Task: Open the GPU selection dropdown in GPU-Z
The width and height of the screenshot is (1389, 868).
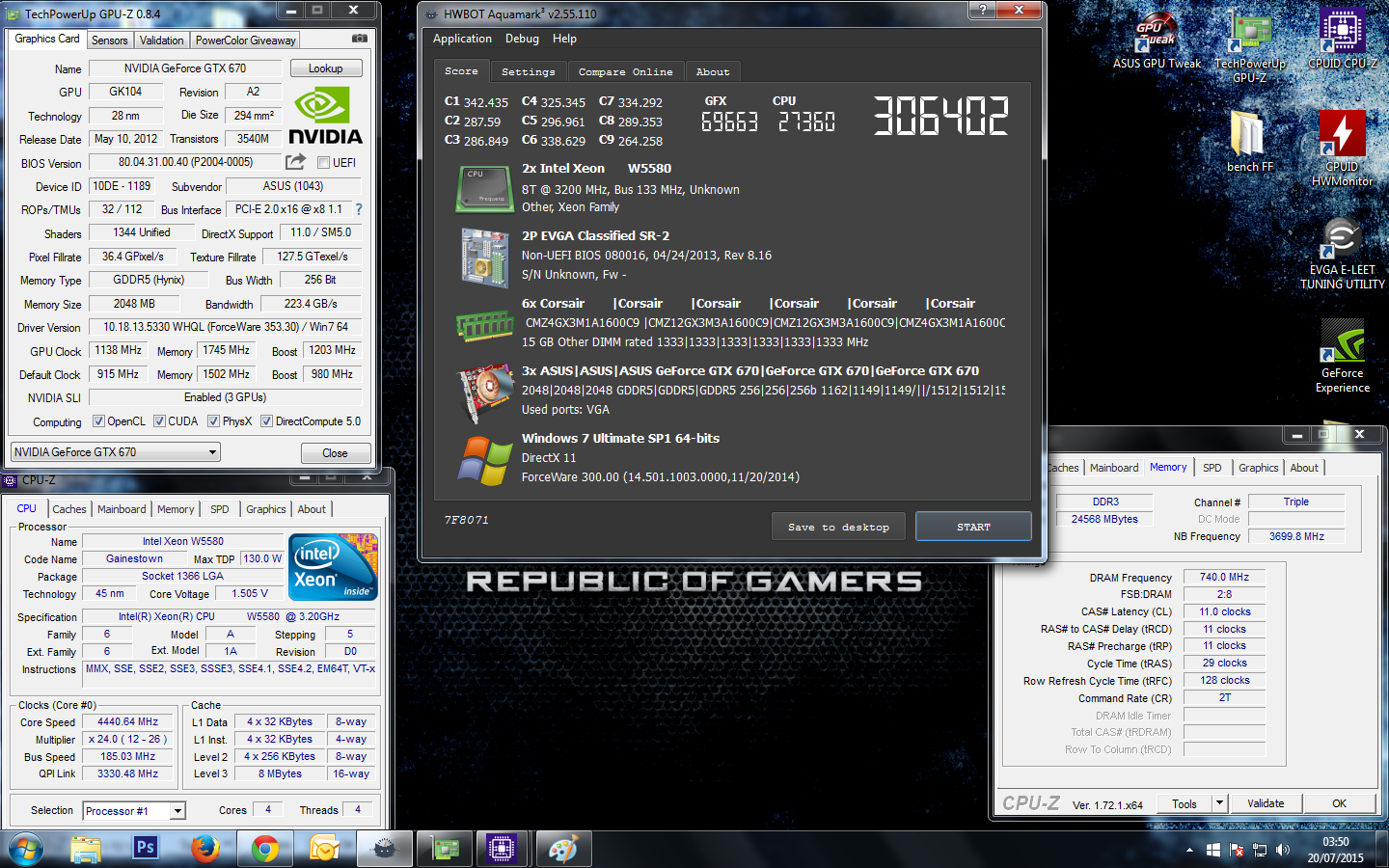Action: coord(116,452)
